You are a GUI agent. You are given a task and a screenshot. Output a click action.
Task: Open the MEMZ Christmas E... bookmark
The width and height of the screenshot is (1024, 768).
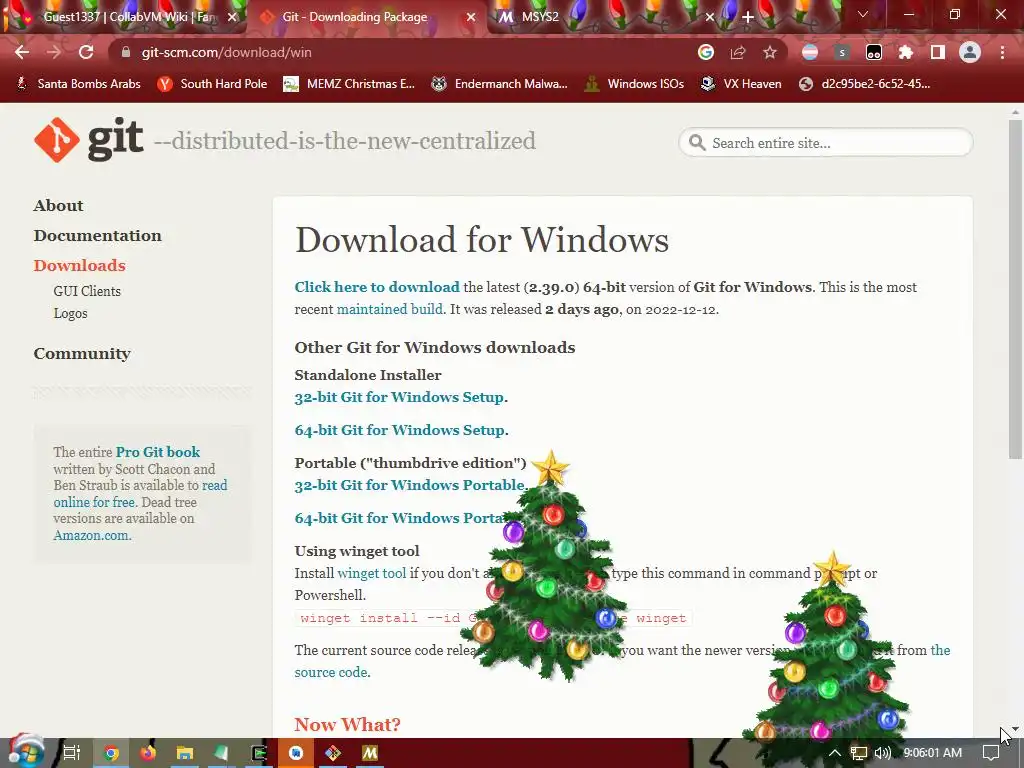(x=349, y=84)
